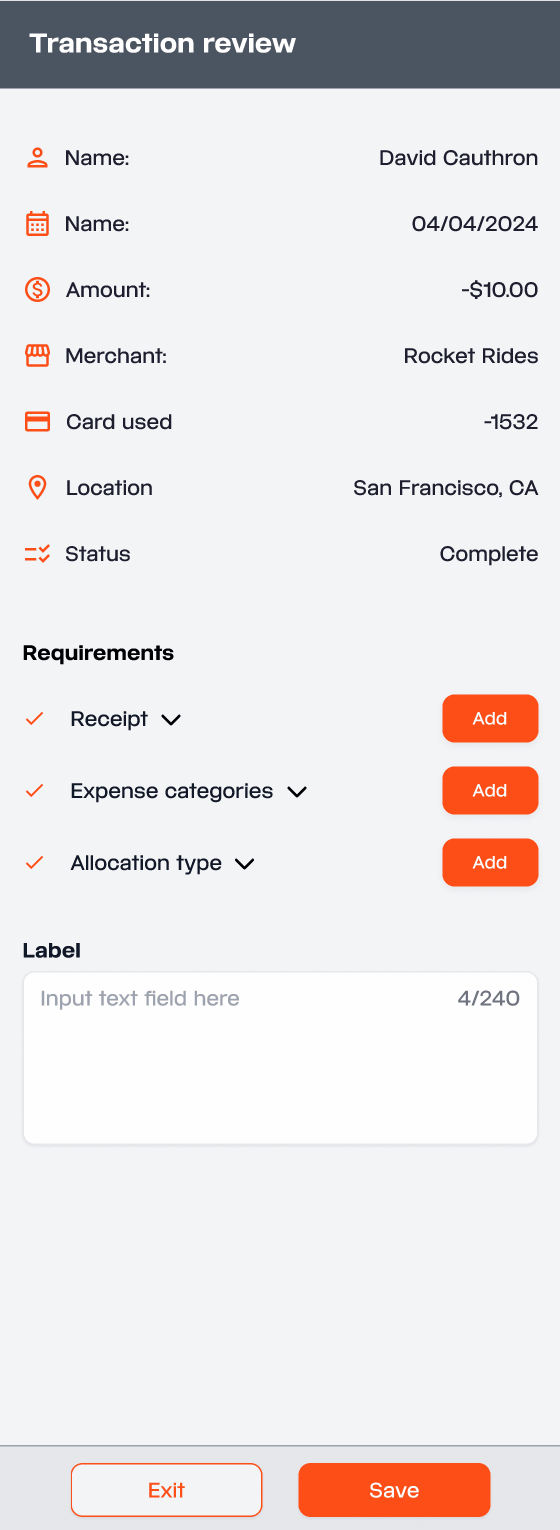Click the calendar icon beside the date
Screen dimensions: 560x1530
point(37,224)
